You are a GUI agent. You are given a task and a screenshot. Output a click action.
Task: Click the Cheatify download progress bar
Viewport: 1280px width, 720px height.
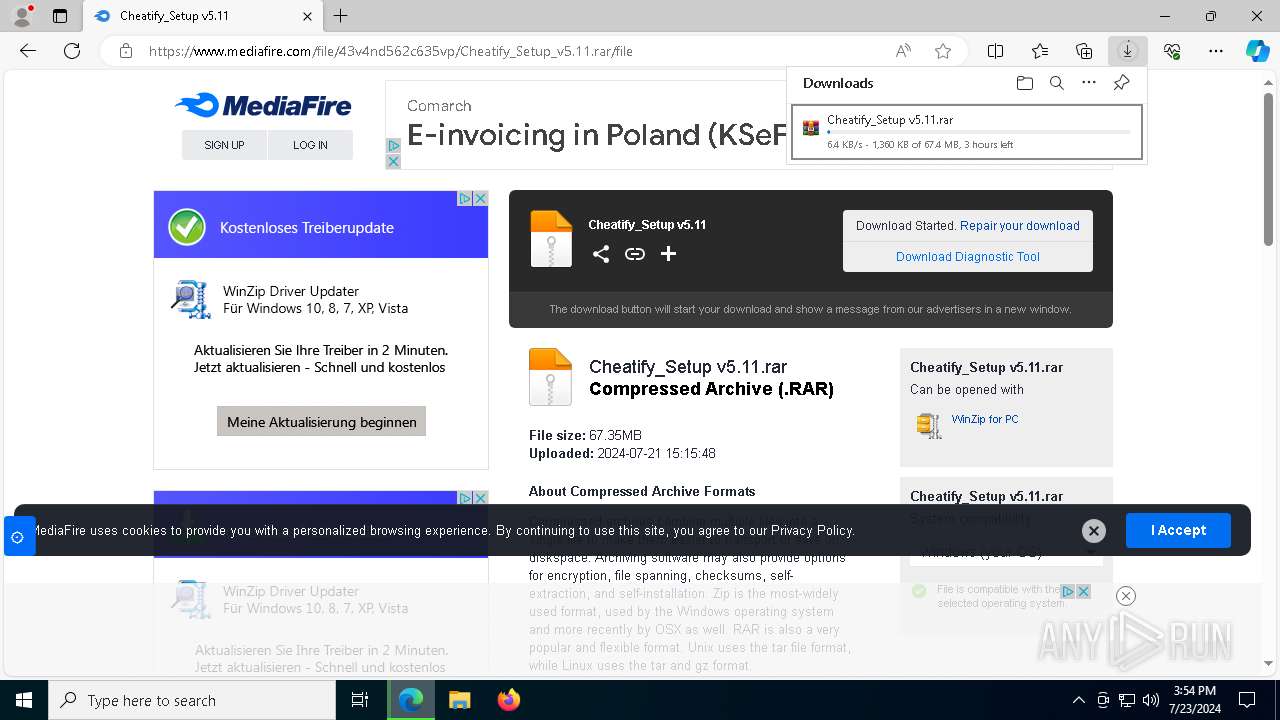[979, 132]
